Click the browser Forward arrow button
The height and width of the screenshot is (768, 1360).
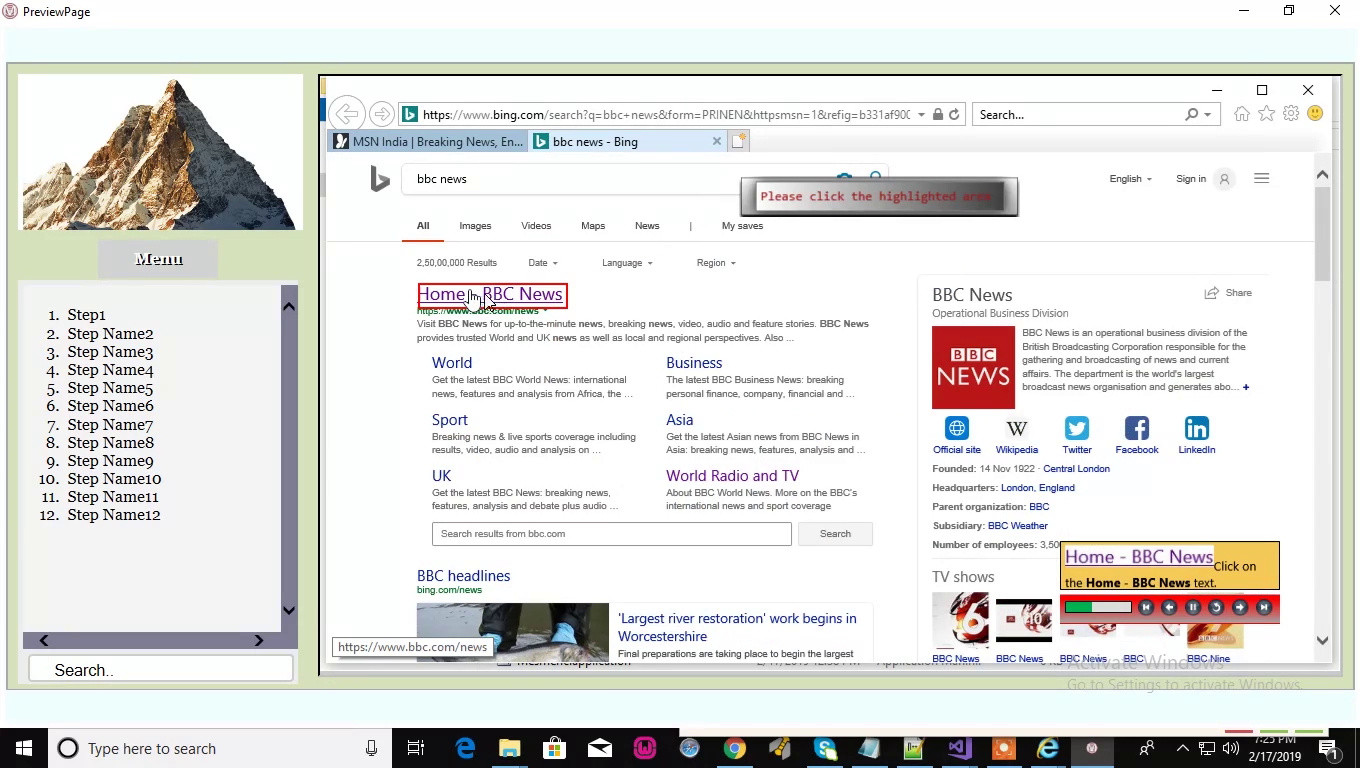click(x=381, y=114)
